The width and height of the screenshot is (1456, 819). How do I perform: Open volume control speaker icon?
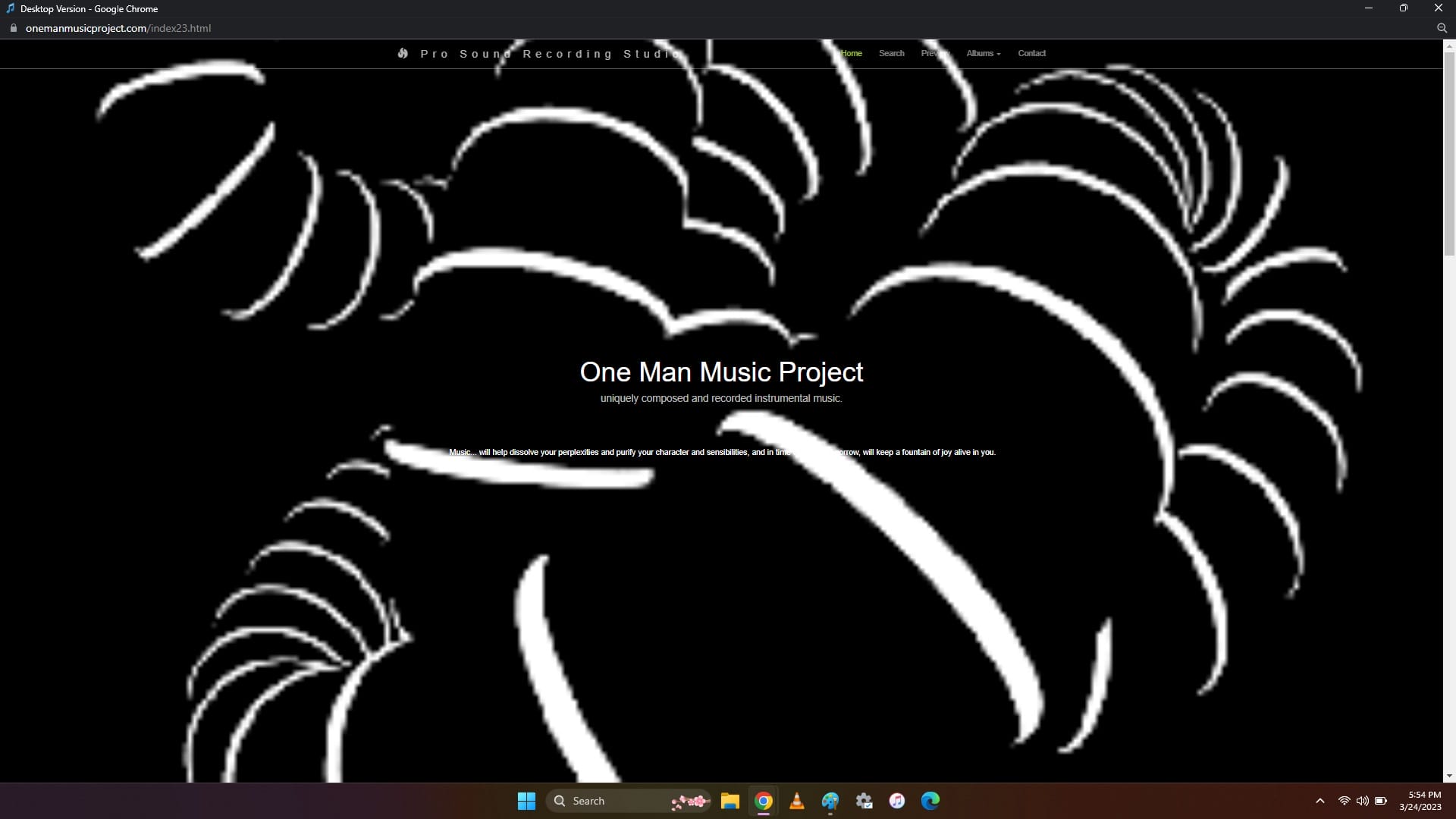[x=1362, y=801]
